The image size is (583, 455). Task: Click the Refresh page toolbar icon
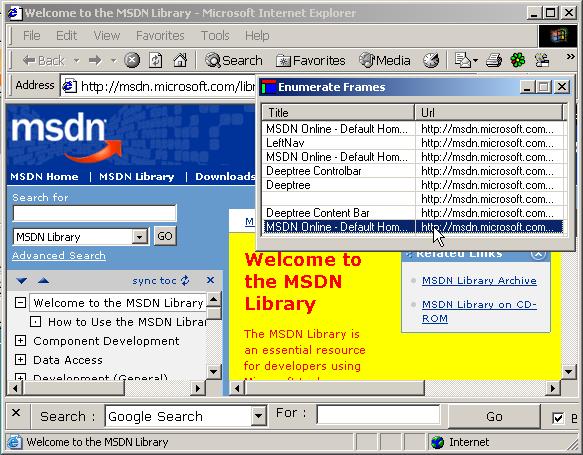tap(155, 60)
